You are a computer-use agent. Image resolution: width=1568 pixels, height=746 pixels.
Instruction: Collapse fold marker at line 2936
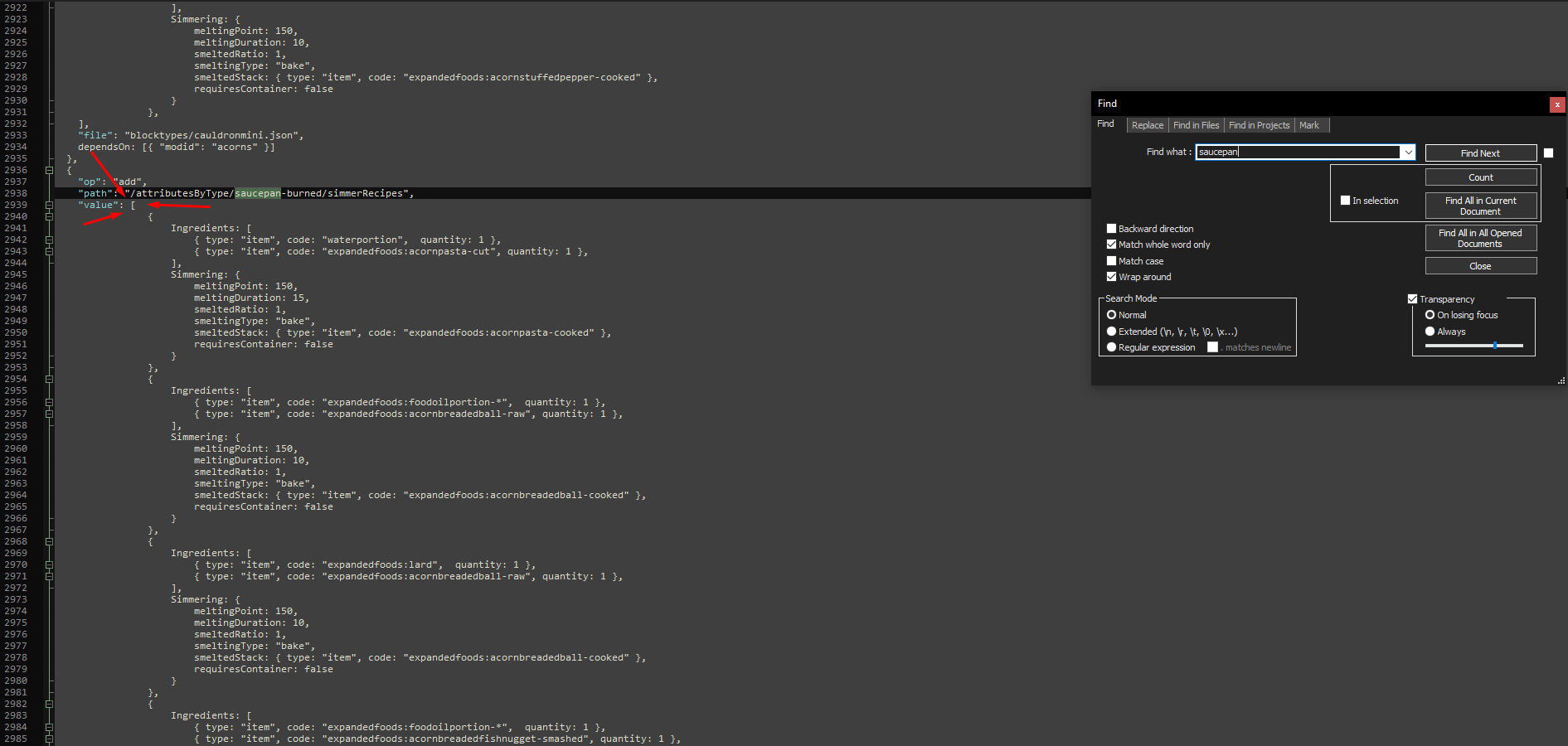tap(49, 170)
